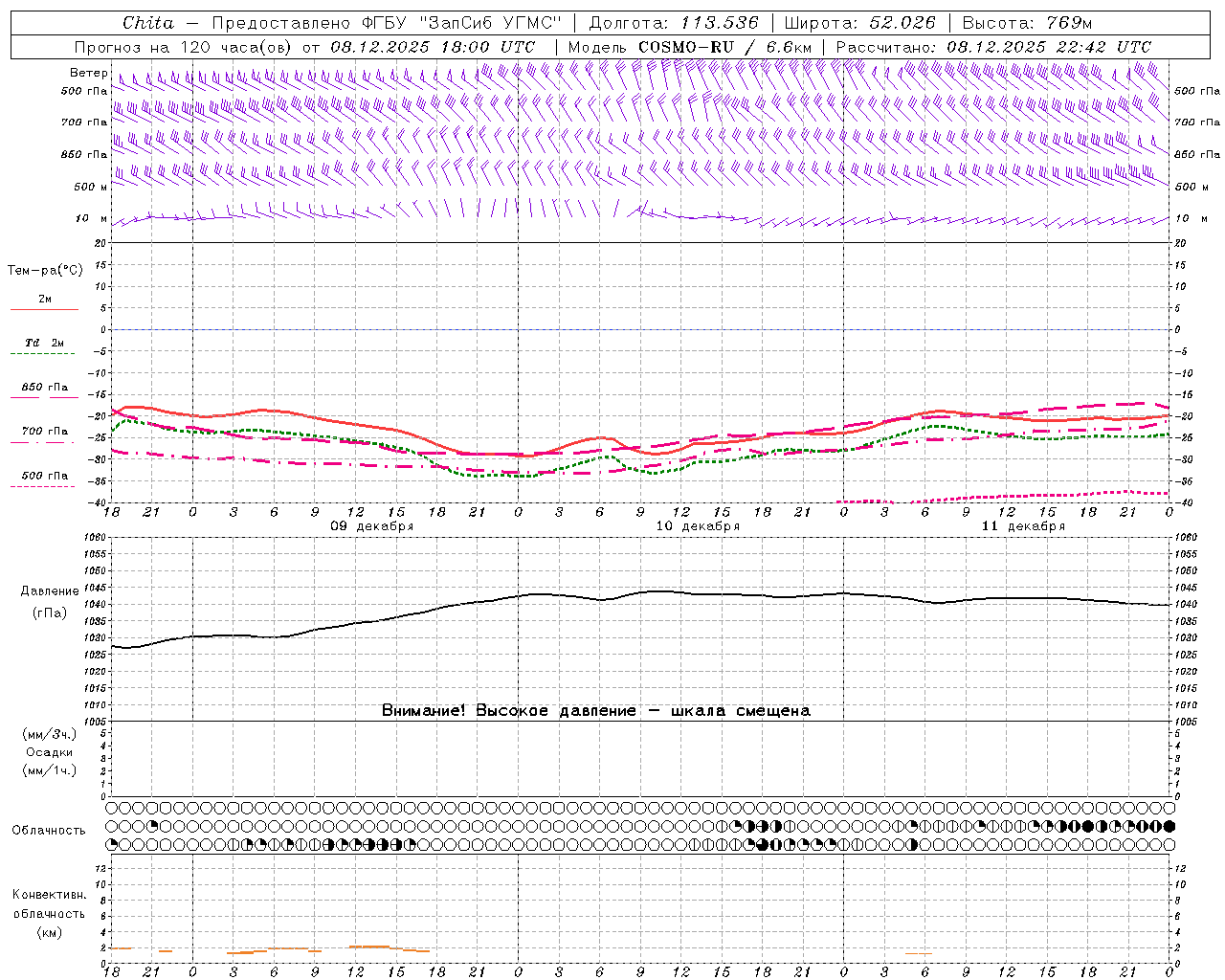Click the '10 декабря' date label
The width and height of the screenshot is (1225, 980).
pos(698,526)
